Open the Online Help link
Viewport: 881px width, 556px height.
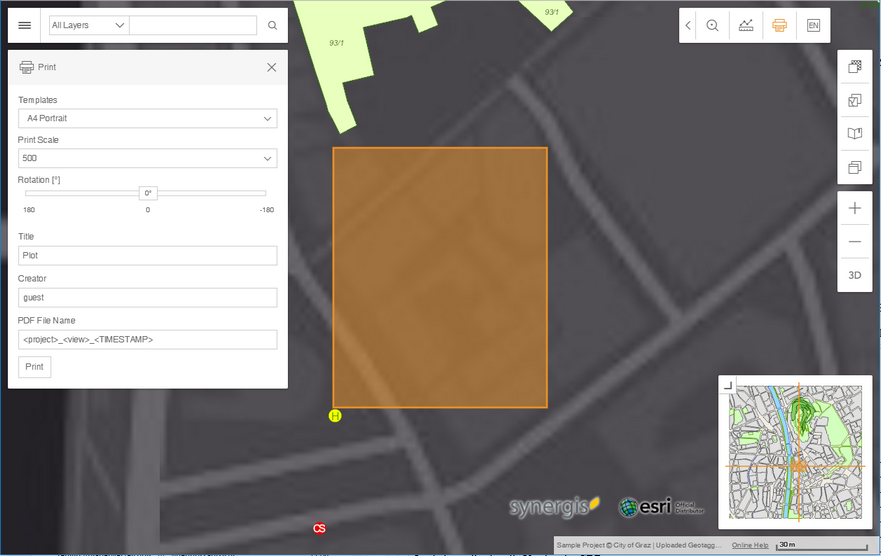pos(750,545)
